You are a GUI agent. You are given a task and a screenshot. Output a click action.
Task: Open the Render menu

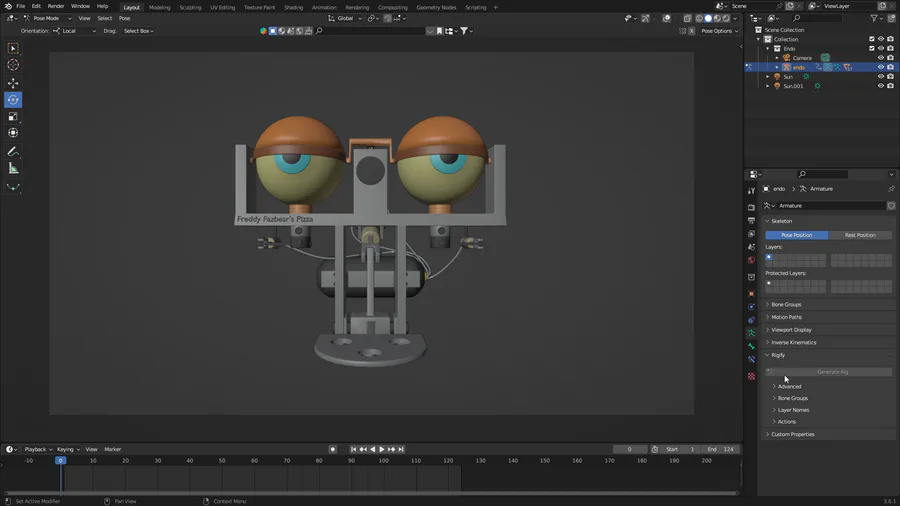[56, 6]
